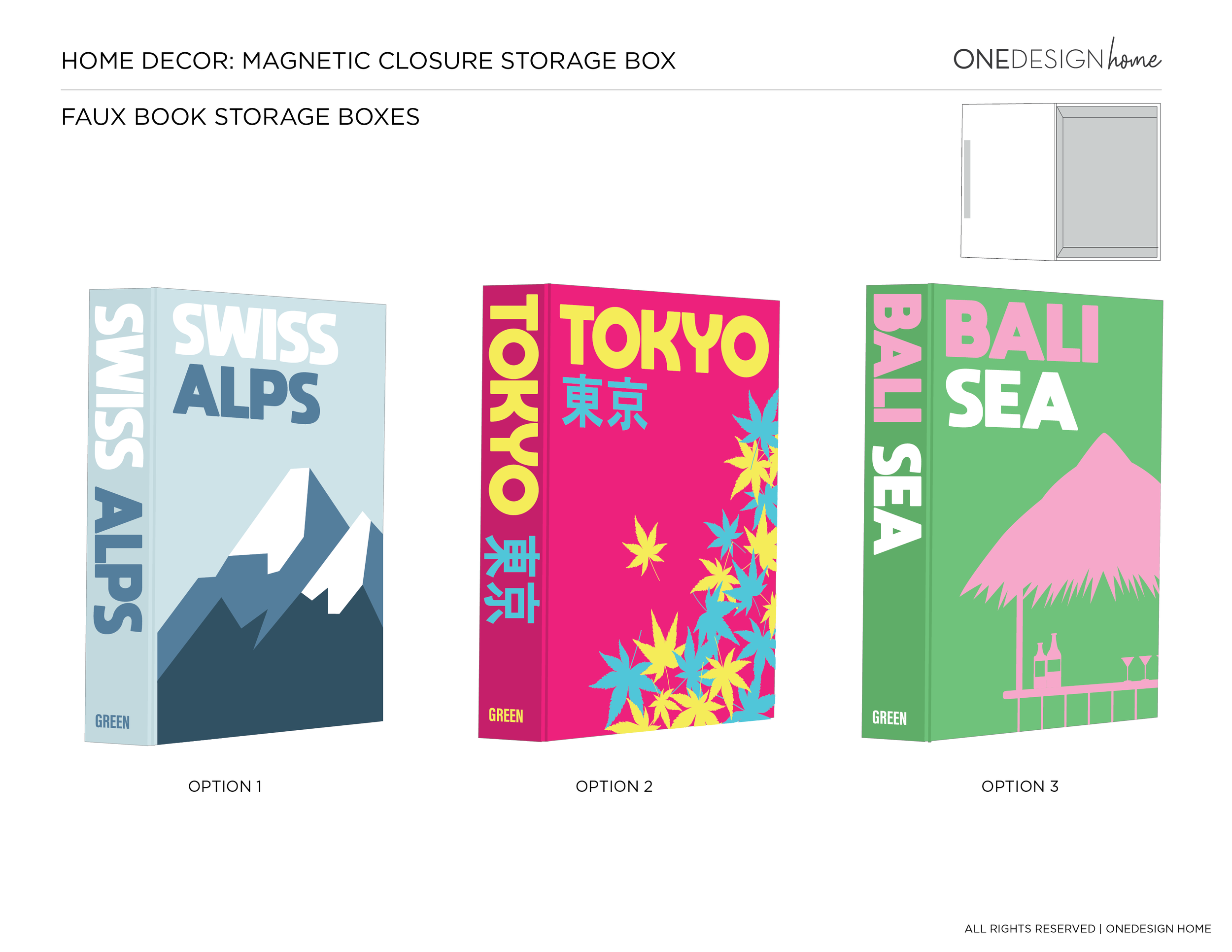This screenshot has height=952, width=1232.
Task: Select the open storage box diagram
Action: point(1061,182)
